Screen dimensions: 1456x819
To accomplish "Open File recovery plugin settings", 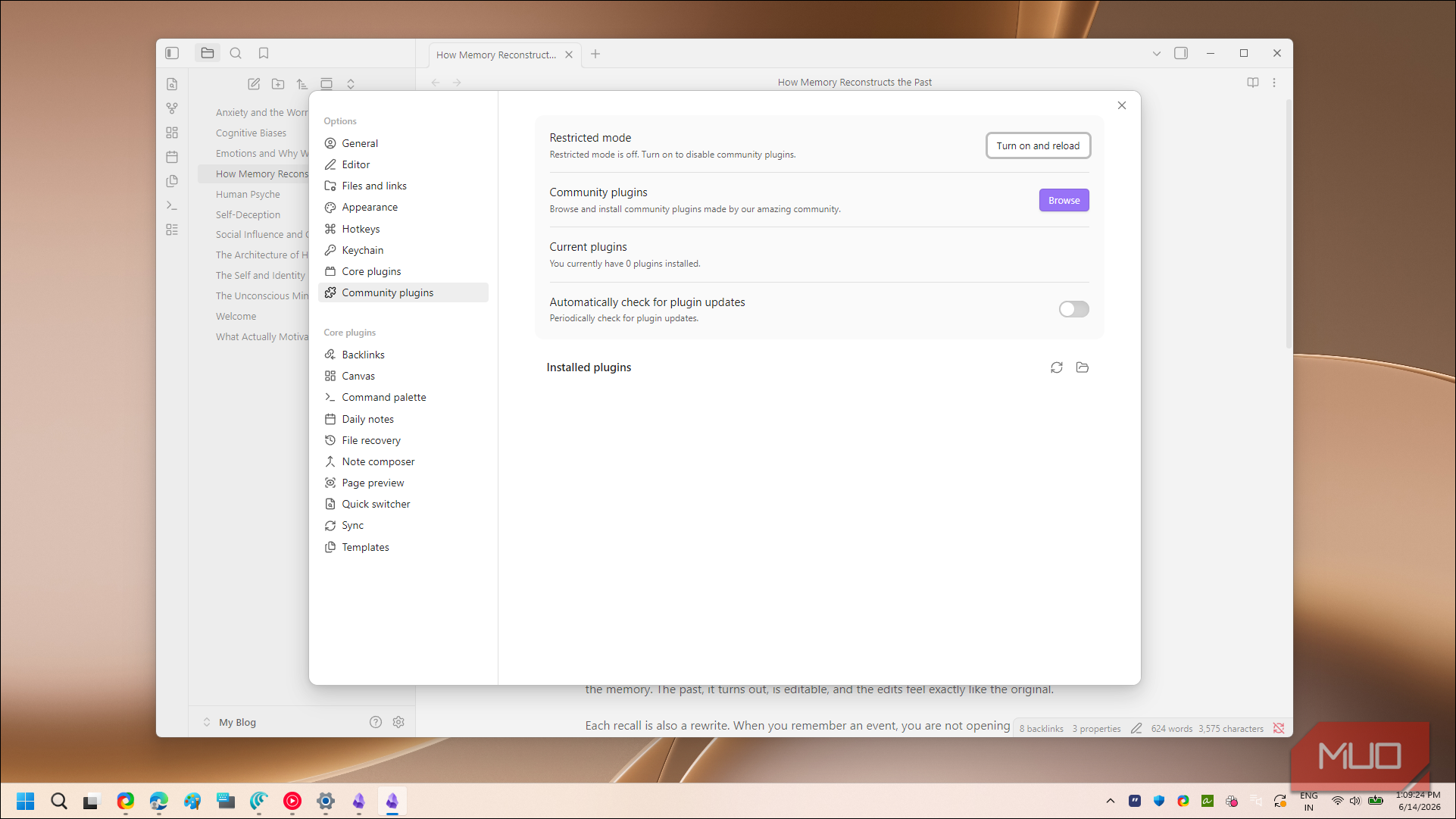I will point(403,440).
